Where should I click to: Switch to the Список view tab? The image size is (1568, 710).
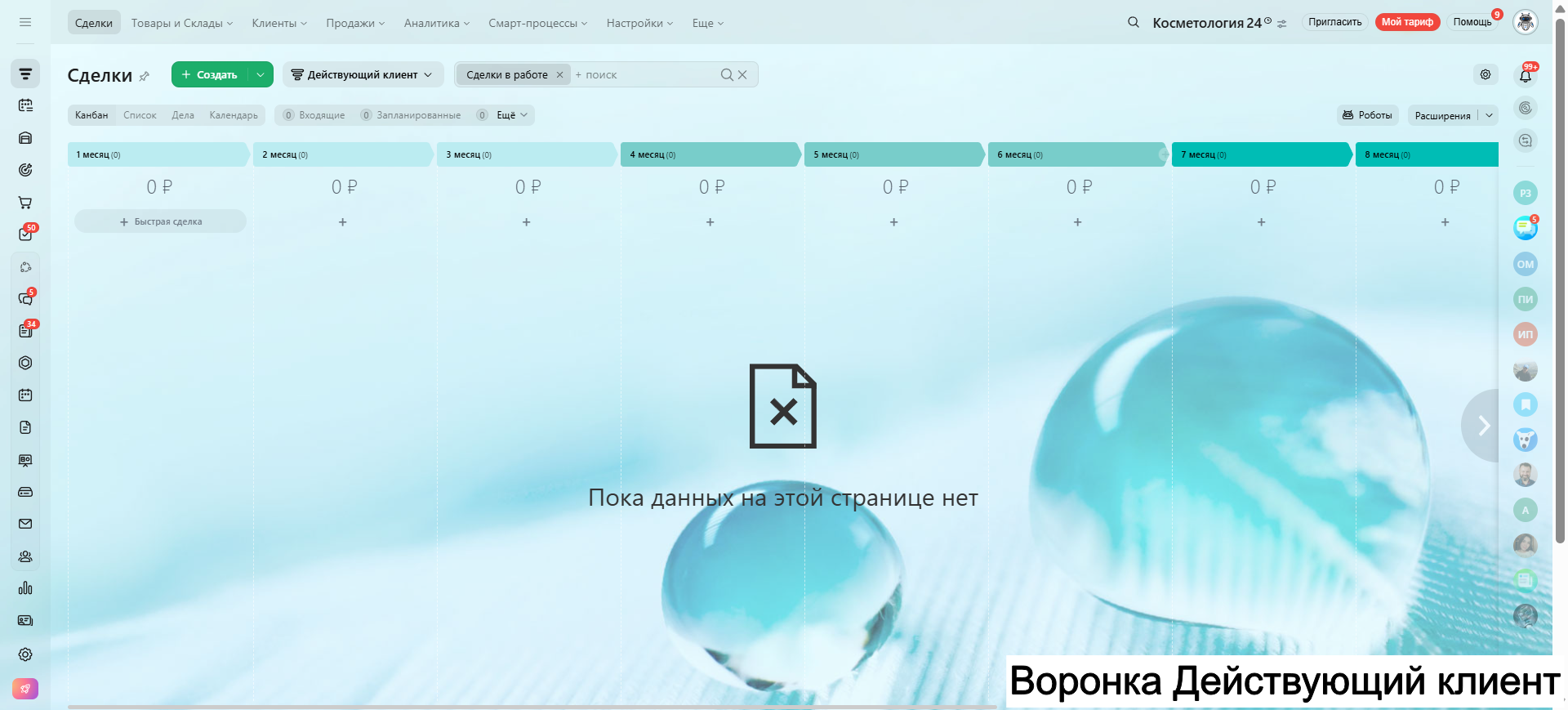(140, 115)
